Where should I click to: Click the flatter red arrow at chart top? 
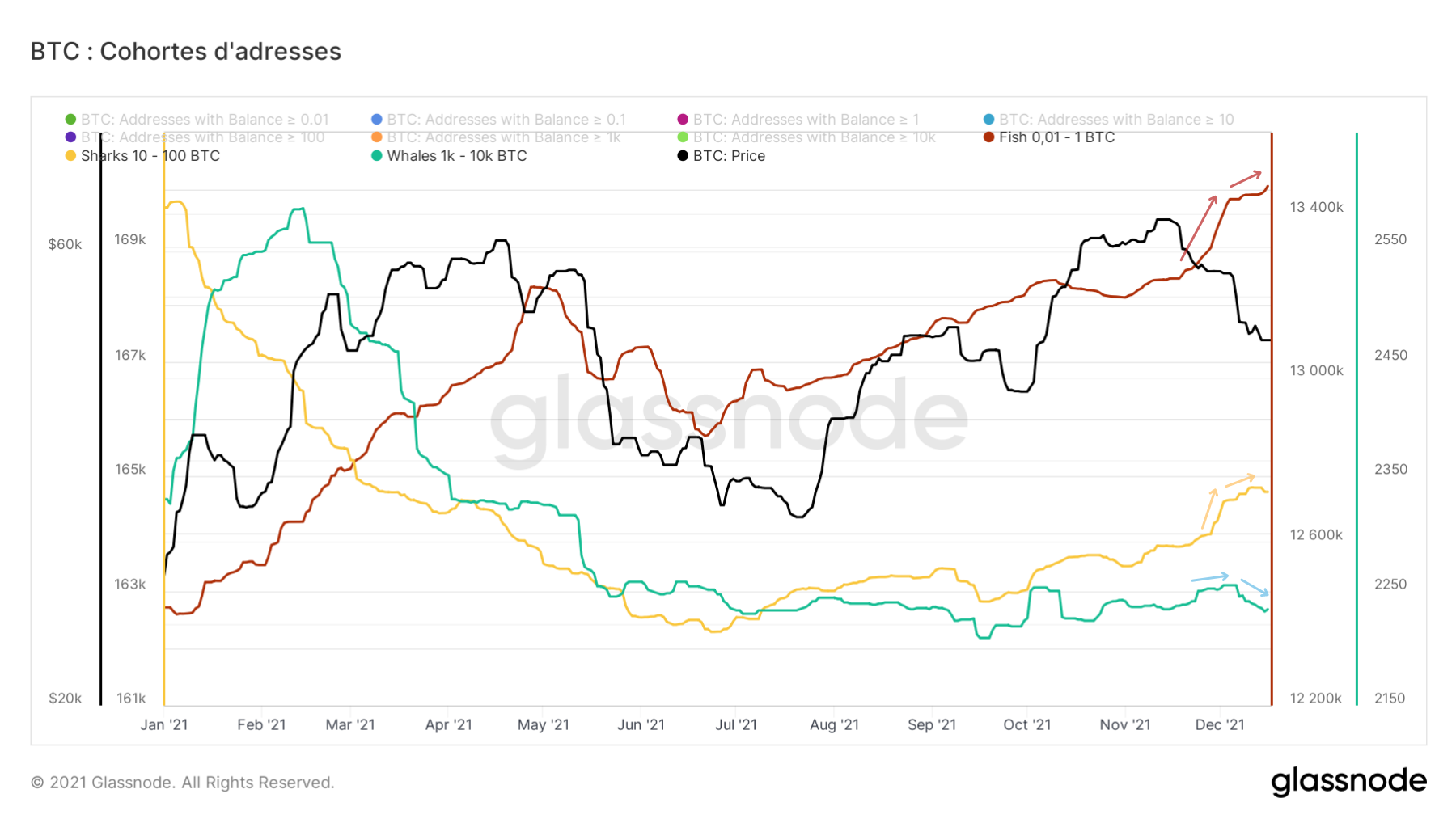(x=1246, y=178)
